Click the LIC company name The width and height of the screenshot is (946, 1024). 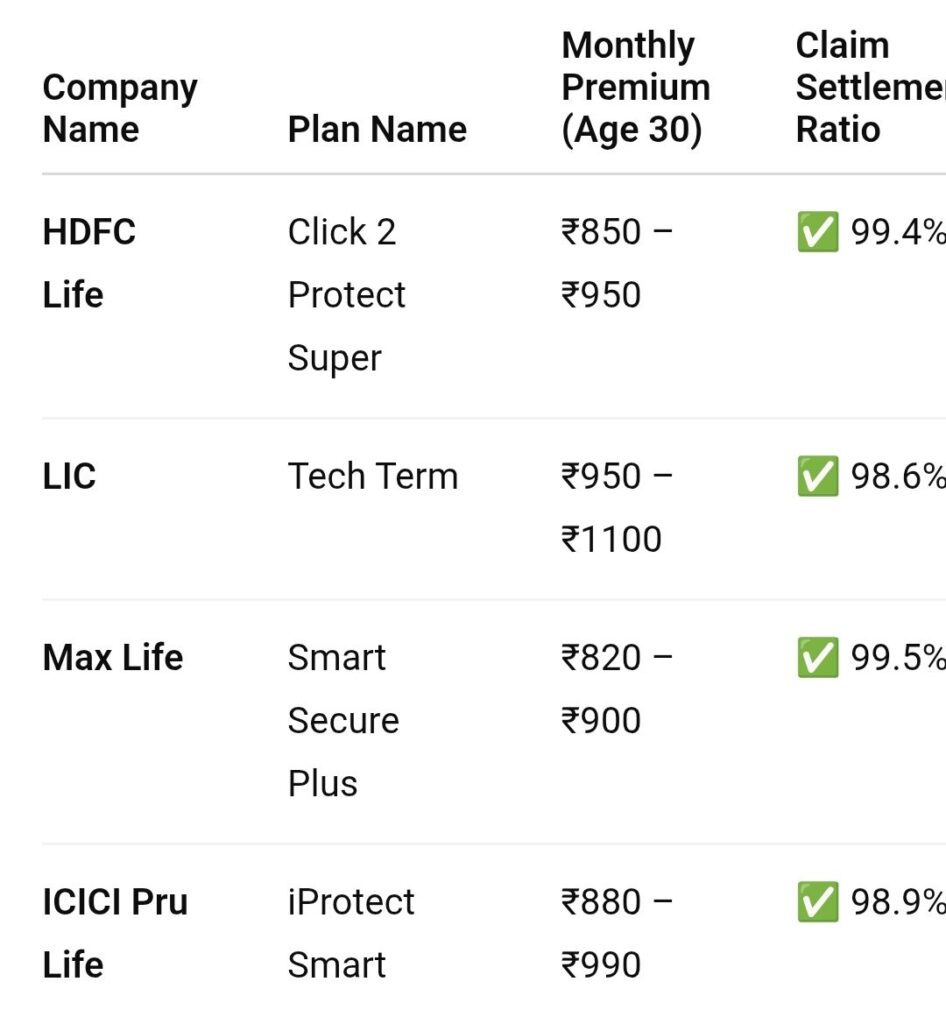[x=69, y=476]
